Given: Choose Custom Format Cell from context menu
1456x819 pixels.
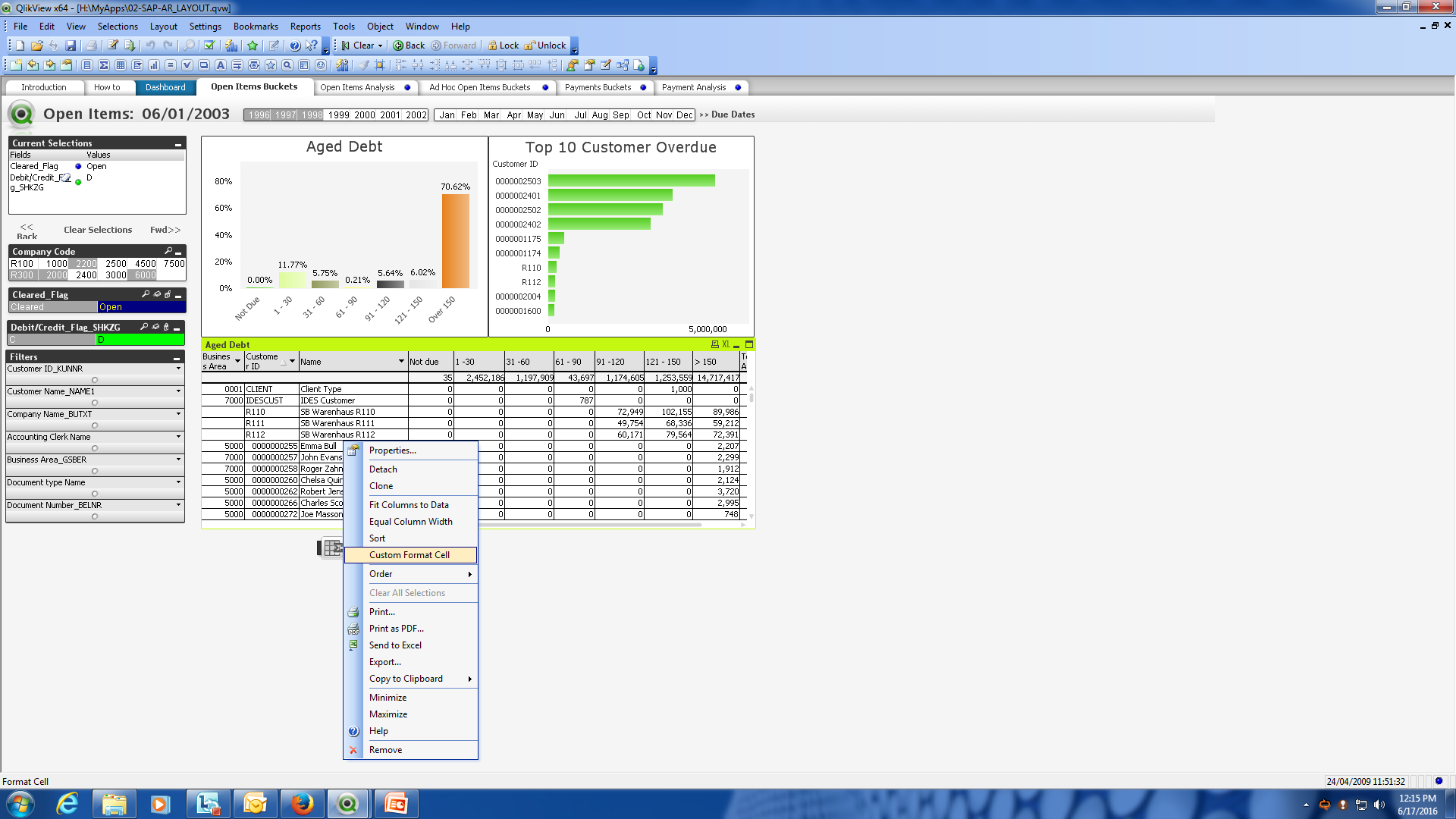Looking at the screenshot, I should tap(409, 555).
